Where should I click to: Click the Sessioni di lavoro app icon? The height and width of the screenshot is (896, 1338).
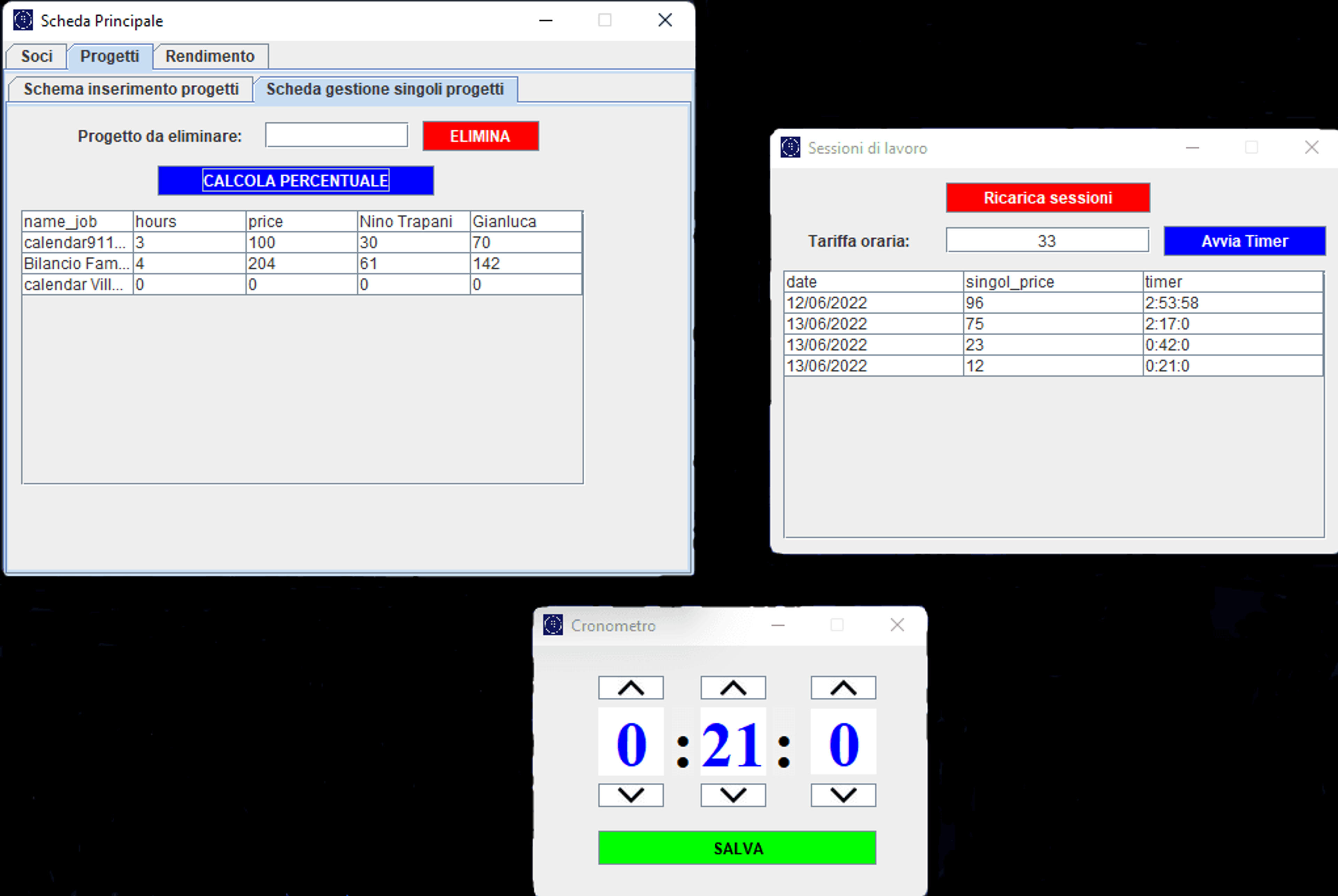tap(791, 147)
